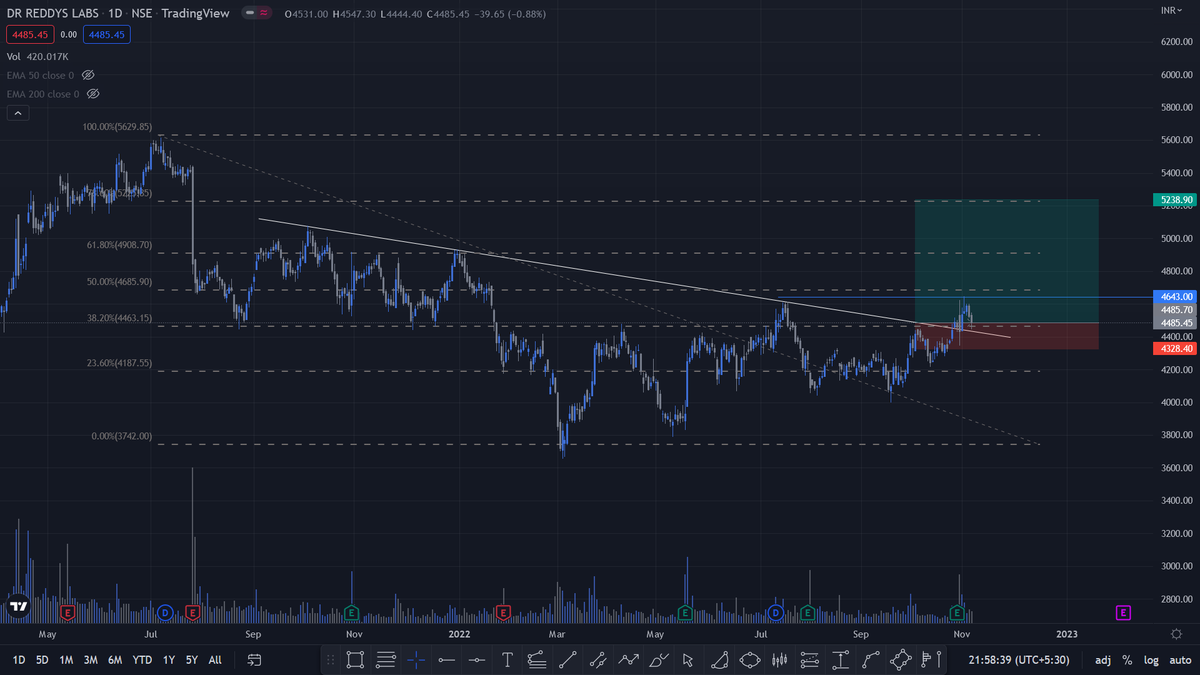
Task: Click the 0.00%(3742.00) Fib level label
Action: pyautogui.click(x=122, y=436)
